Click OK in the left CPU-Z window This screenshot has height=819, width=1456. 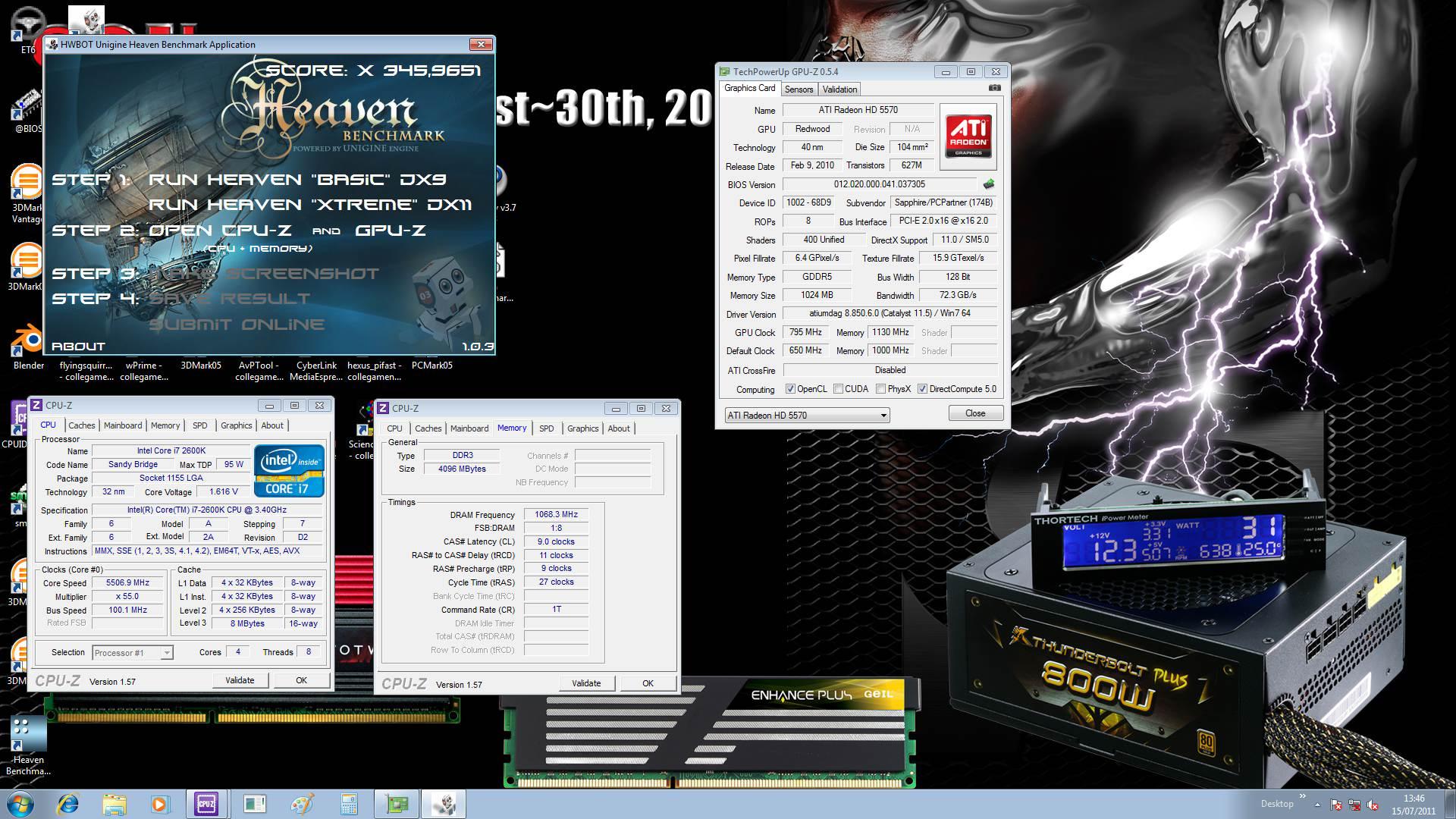point(301,680)
